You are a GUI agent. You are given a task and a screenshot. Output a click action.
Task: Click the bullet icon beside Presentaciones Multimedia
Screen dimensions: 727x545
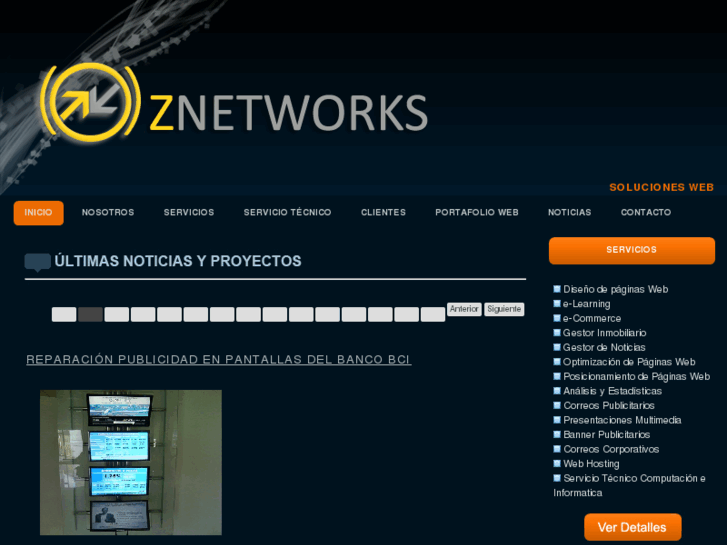[x=557, y=420]
